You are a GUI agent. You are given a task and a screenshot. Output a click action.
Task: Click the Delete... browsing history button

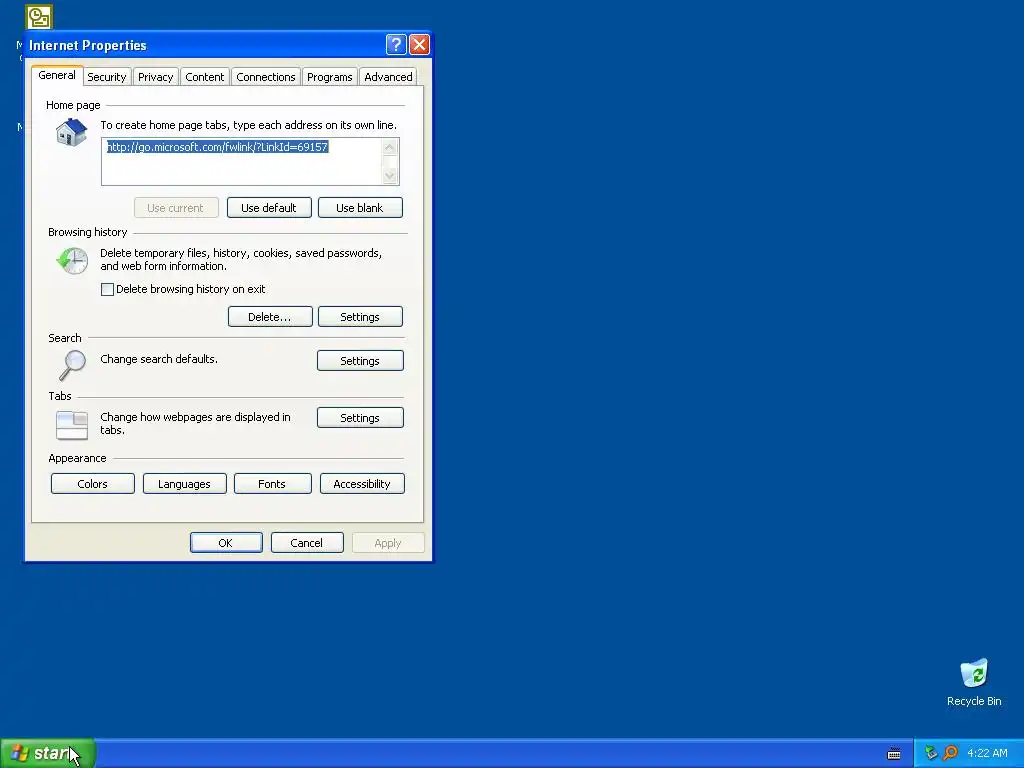click(x=270, y=317)
